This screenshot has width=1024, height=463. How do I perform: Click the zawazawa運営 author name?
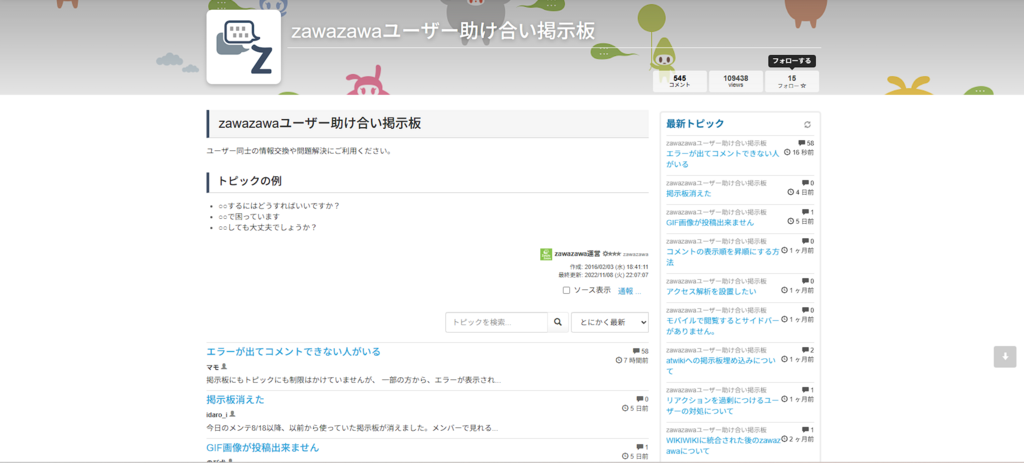(577, 253)
